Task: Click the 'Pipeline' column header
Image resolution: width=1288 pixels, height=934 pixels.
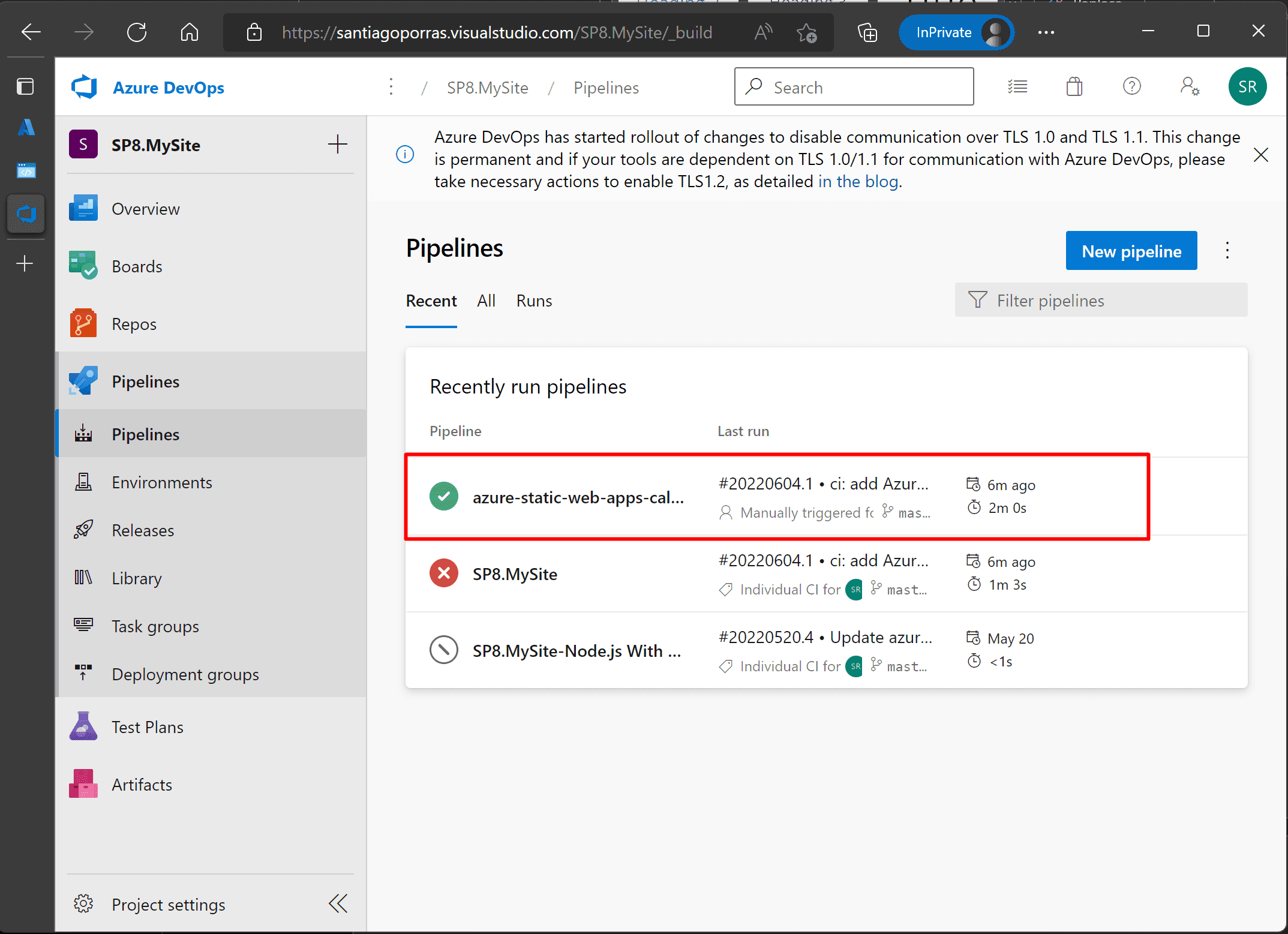Action: [x=455, y=431]
